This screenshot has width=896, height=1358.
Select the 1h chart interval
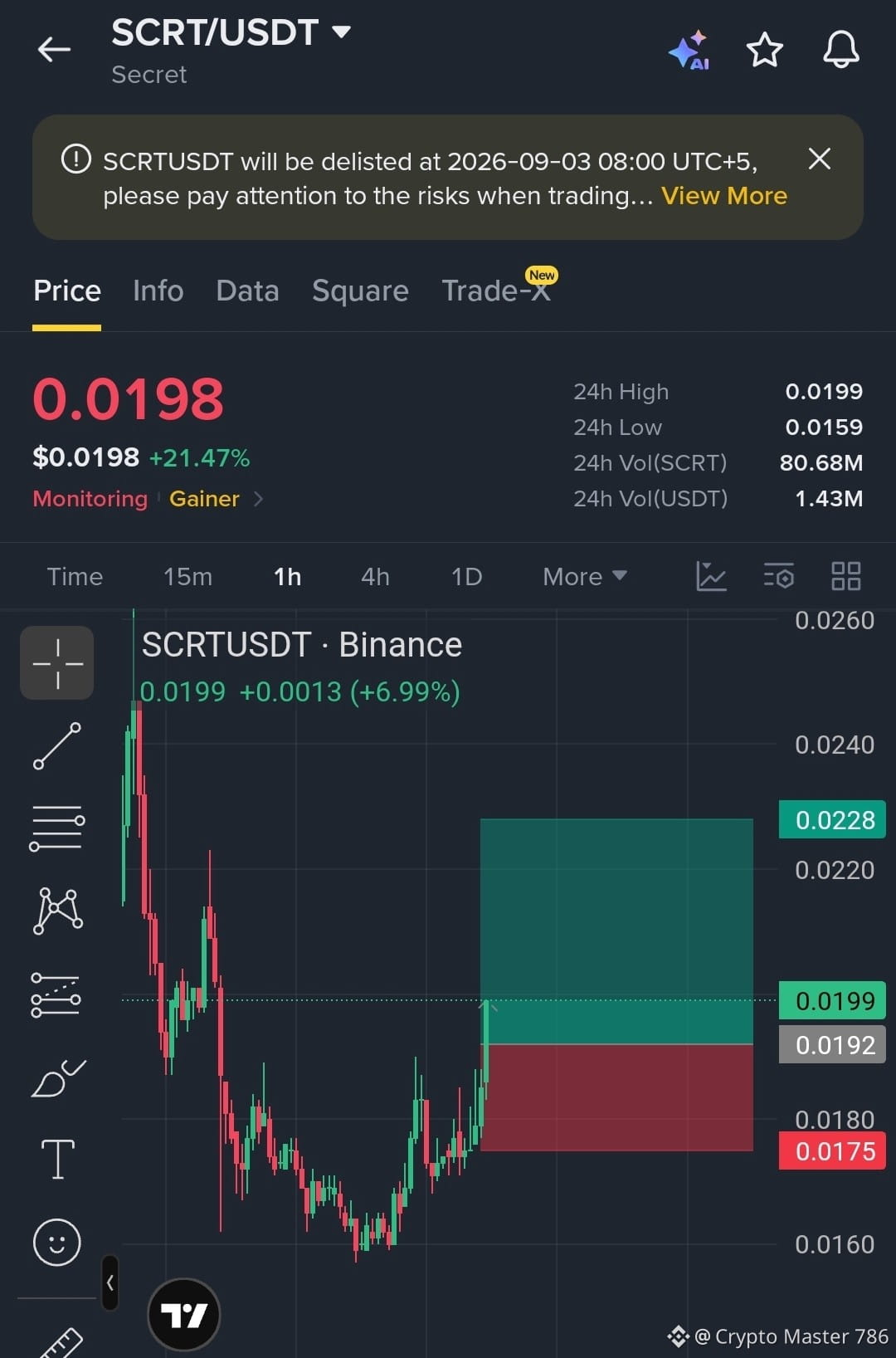[288, 577]
